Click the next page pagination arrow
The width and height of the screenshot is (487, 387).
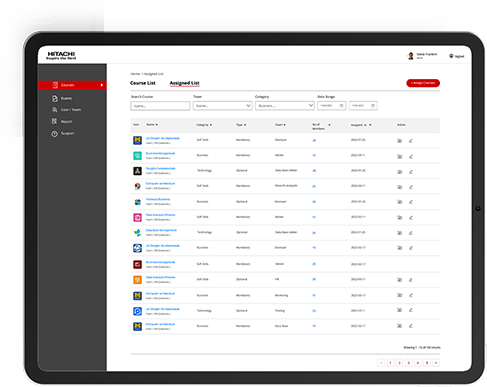(436, 363)
